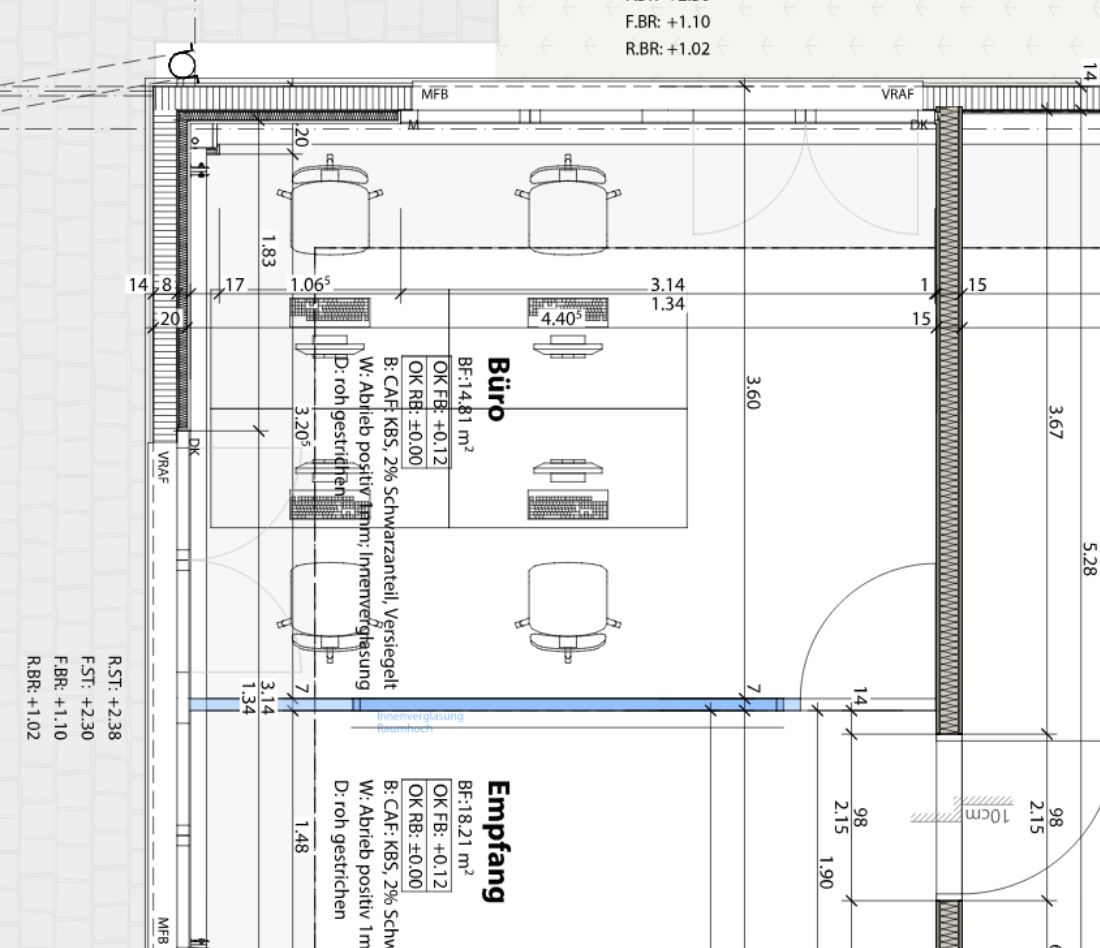Click the Büro room name label
The height and width of the screenshot is (948, 1100).
[497, 389]
